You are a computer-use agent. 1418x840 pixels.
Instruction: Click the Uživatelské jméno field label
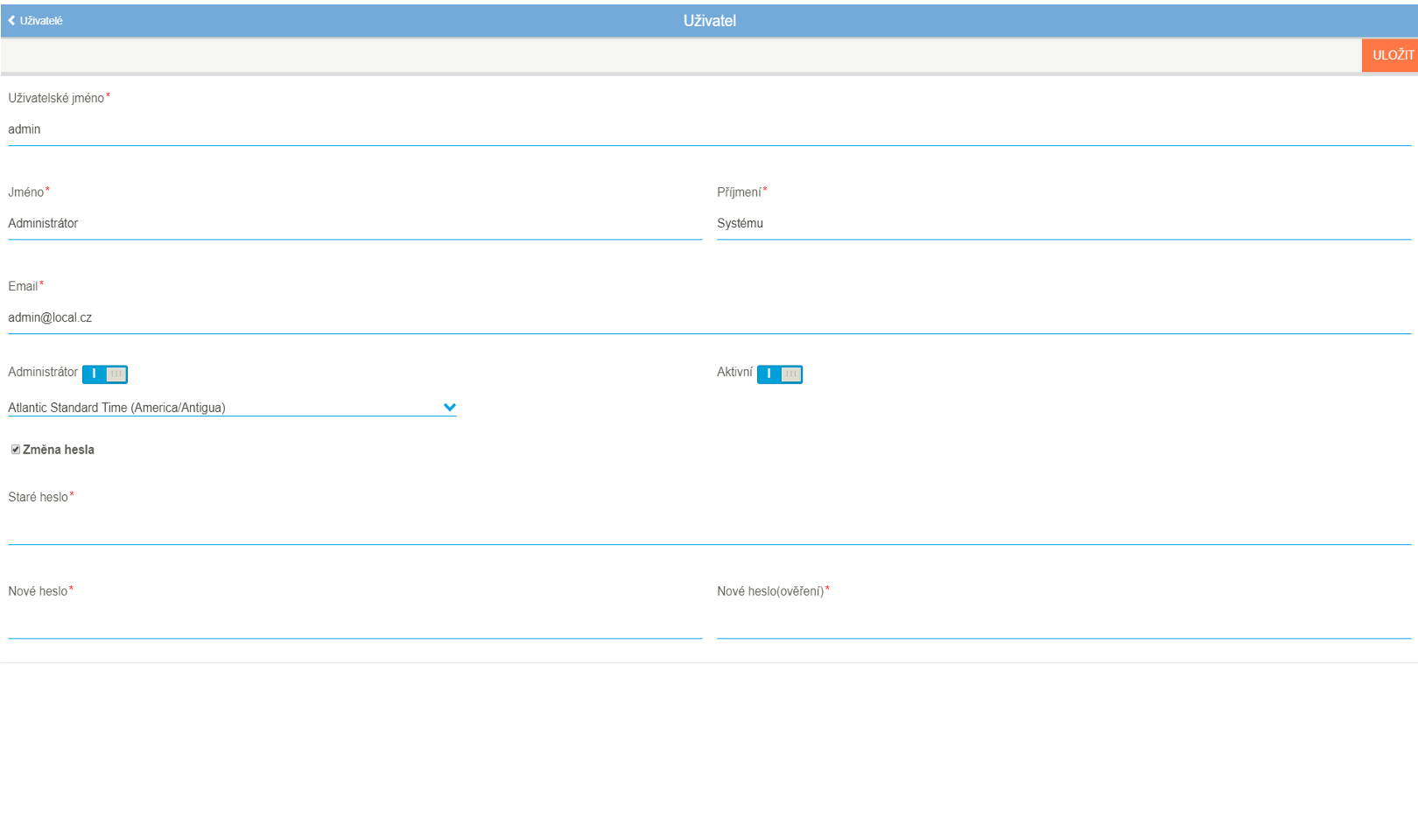[x=56, y=98]
